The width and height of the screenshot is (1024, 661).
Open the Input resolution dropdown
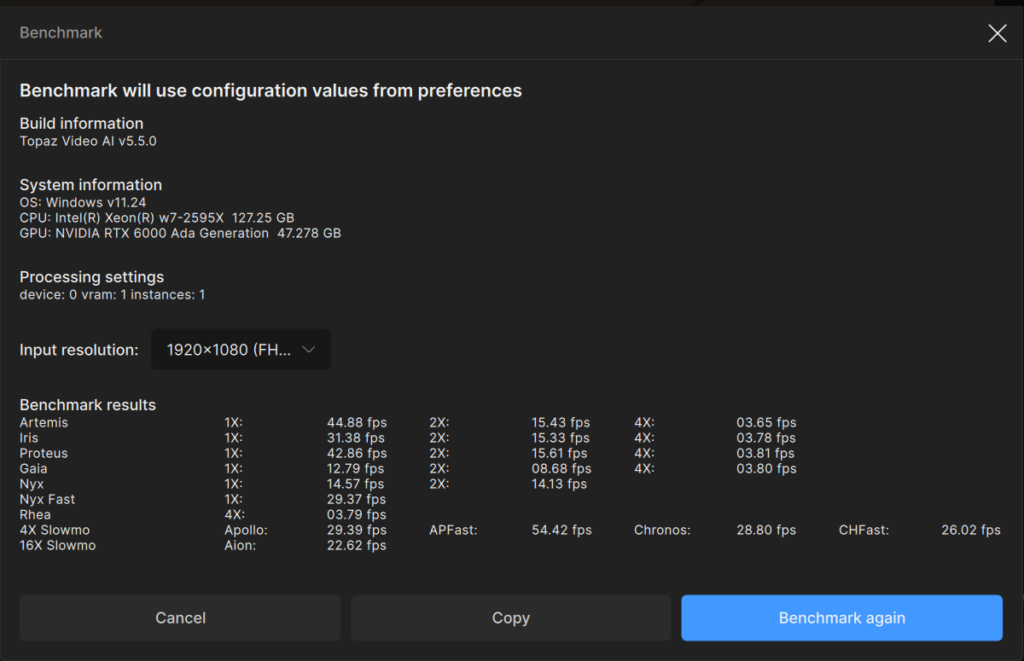(241, 349)
